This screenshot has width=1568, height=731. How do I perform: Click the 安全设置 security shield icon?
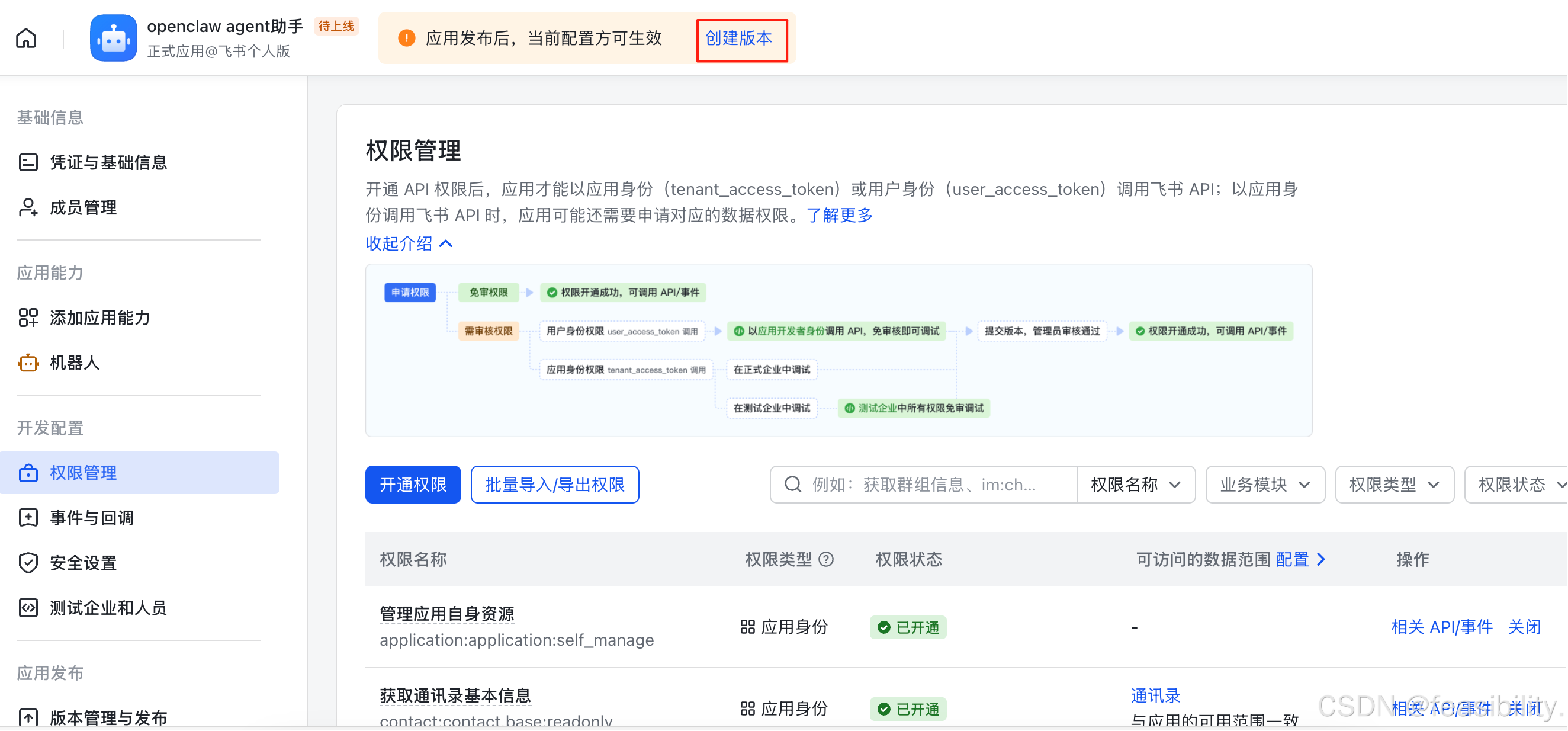pos(28,562)
